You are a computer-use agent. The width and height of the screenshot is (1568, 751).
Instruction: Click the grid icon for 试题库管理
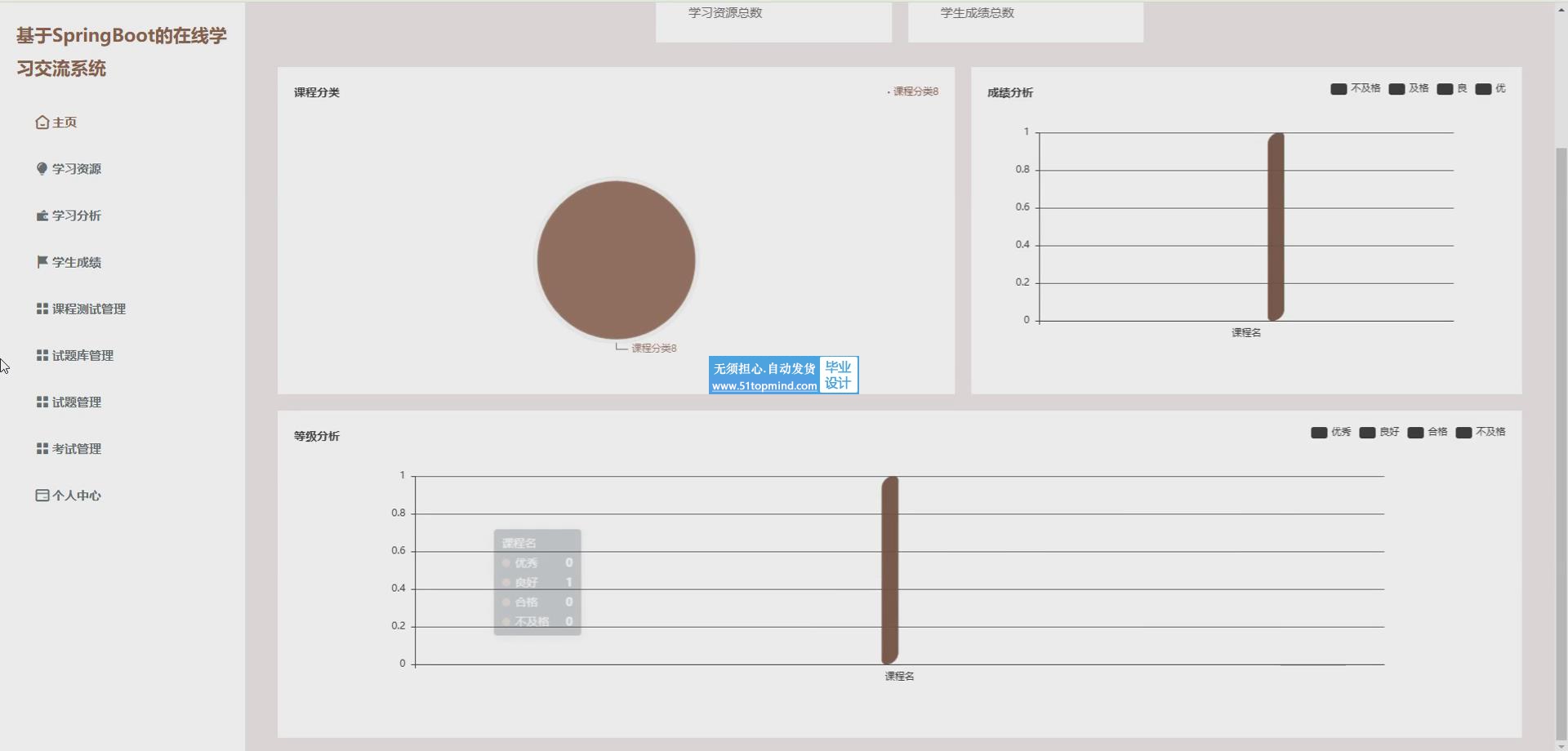[x=42, y=355]
